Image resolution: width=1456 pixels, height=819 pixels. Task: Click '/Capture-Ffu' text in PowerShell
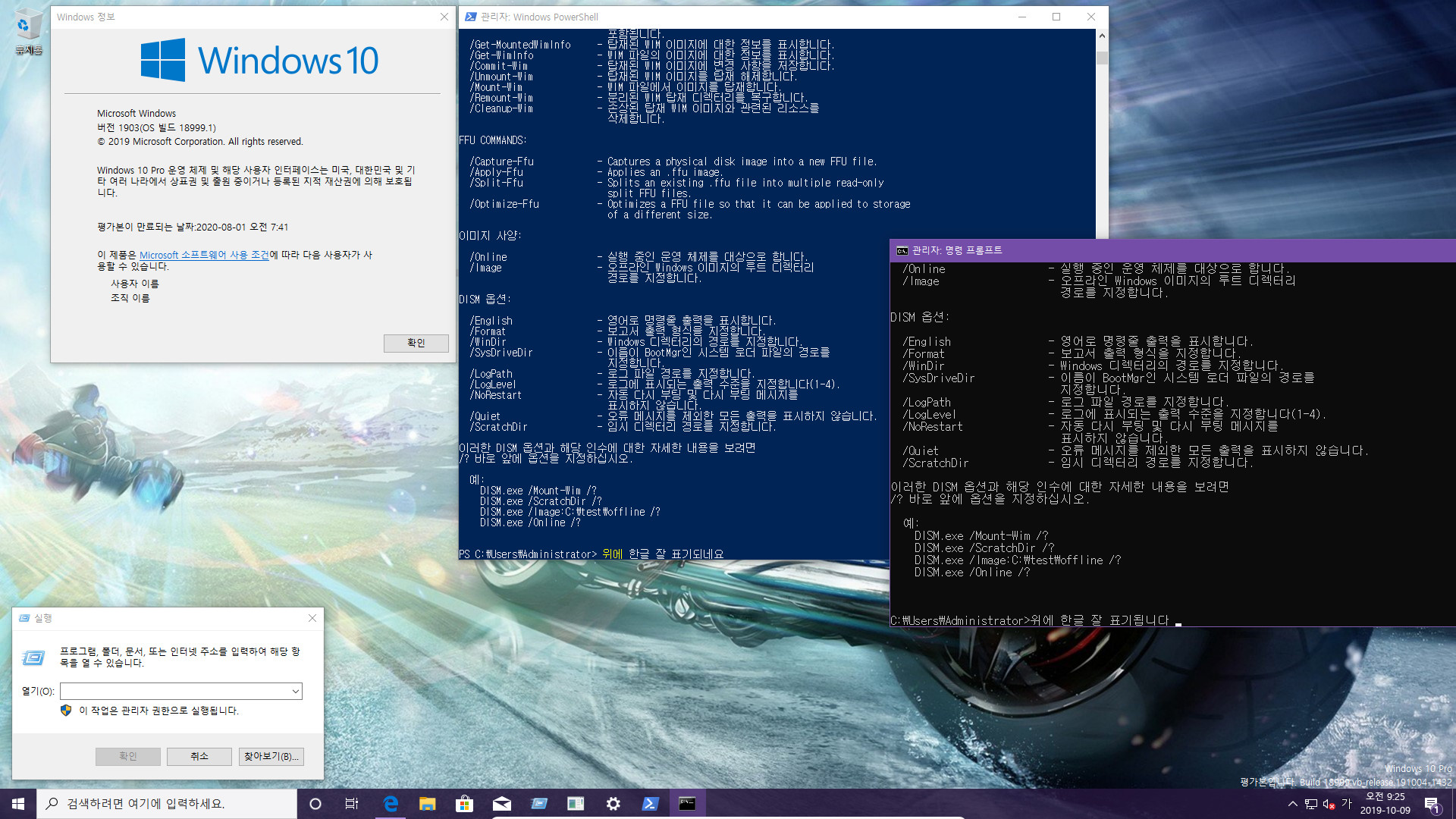tap(501, 162)
